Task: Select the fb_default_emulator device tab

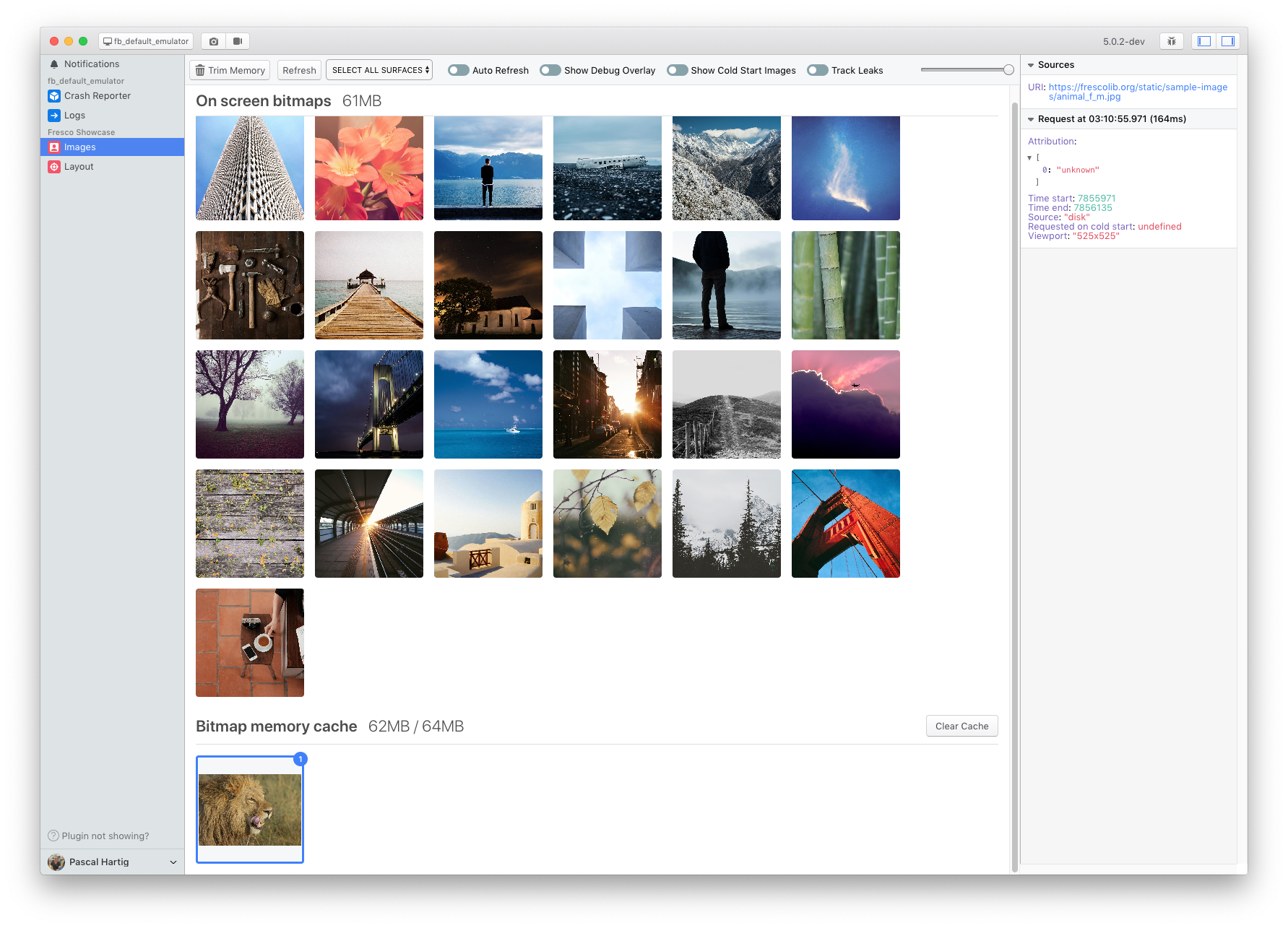Action: 145,40
